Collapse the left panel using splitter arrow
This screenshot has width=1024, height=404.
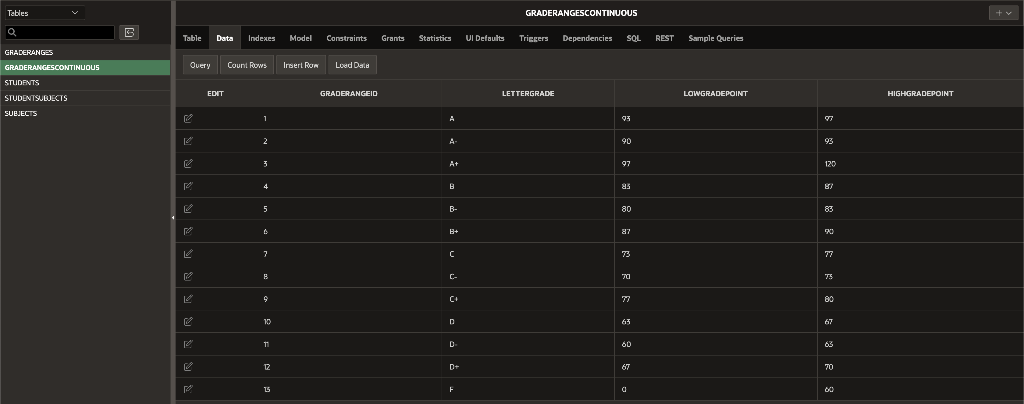(x=173, y=217)
